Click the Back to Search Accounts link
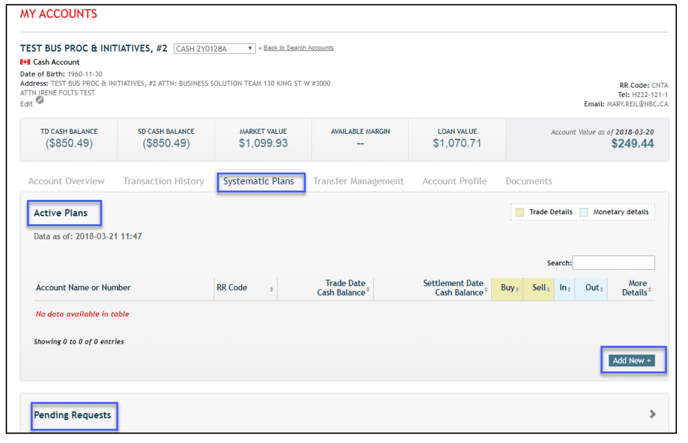The height and width of the screenshot is (443, 688). (x=298, y=48)
